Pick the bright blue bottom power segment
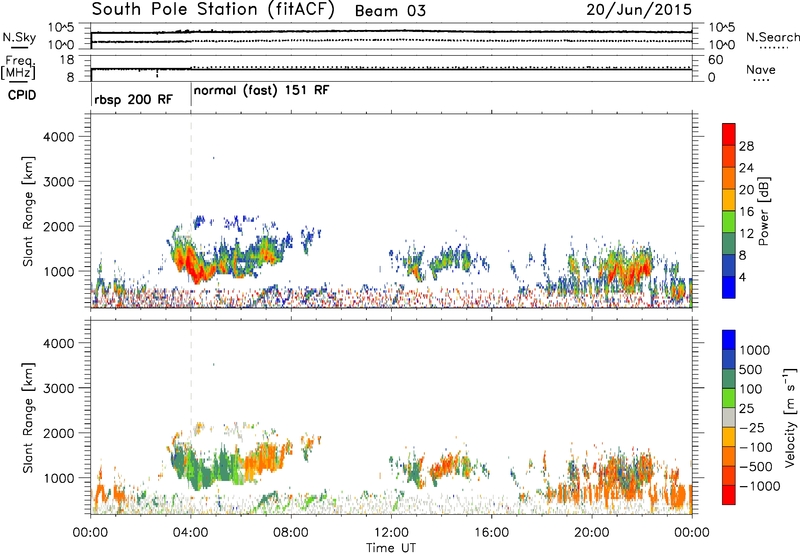The height and width of the screenshot is (554, 800). (x=729, y=287)
